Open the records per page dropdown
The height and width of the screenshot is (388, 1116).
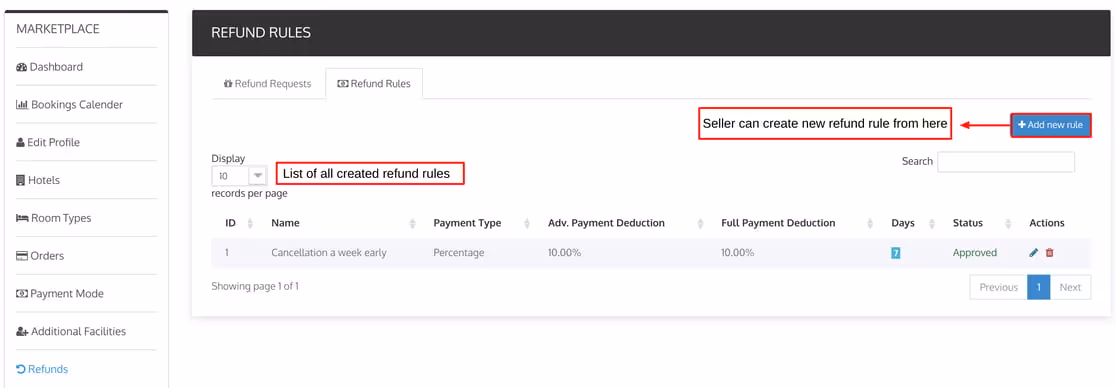click(x=239, y=175)
